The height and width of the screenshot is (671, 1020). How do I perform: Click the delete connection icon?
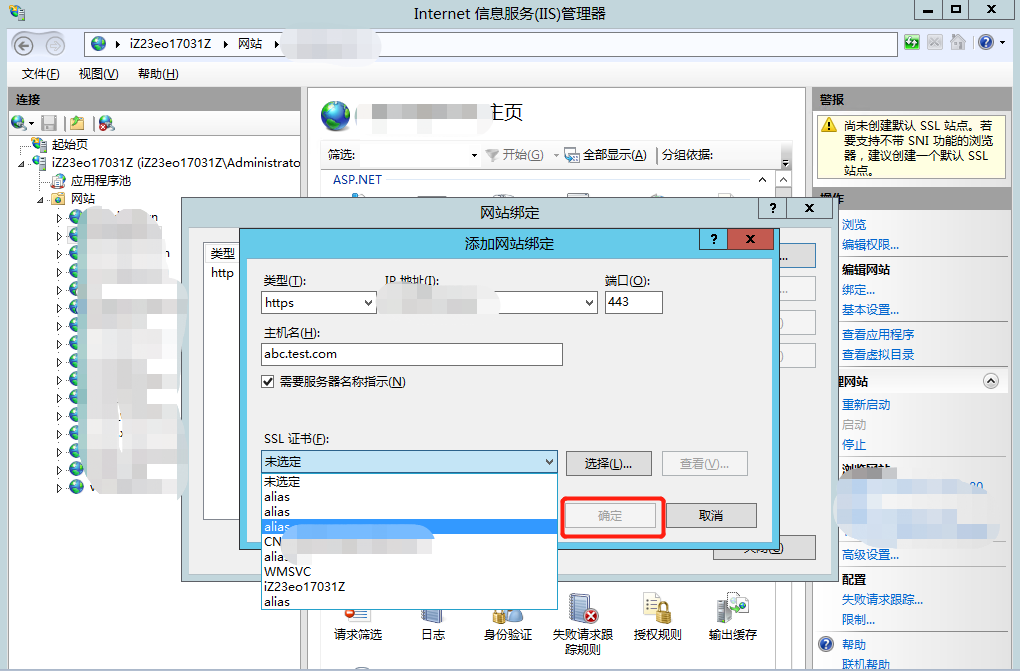click(x=106, y=123)
